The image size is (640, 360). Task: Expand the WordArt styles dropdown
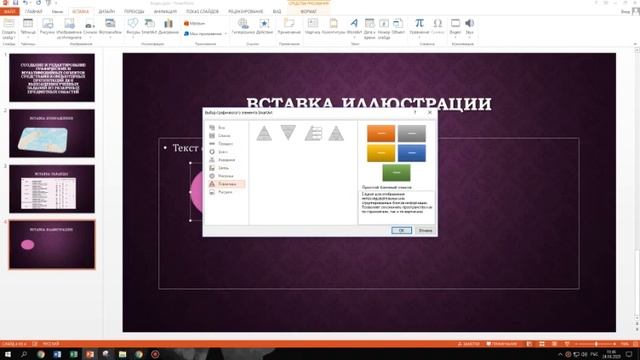(354, 37)
